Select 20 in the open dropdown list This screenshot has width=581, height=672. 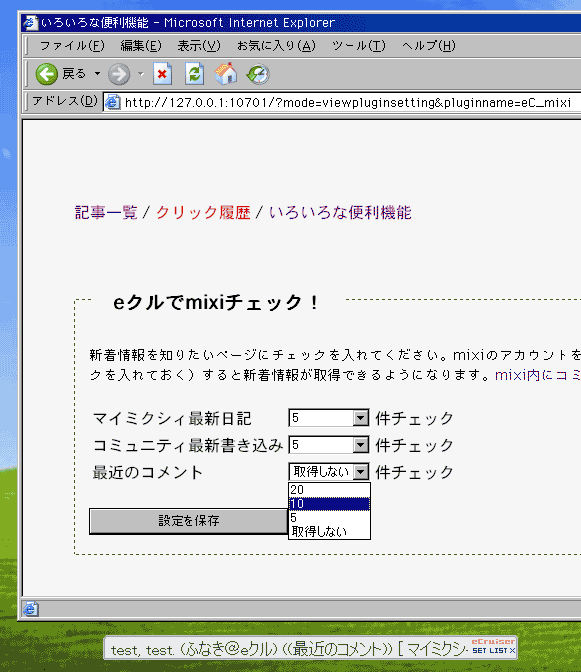click(329, 489)
